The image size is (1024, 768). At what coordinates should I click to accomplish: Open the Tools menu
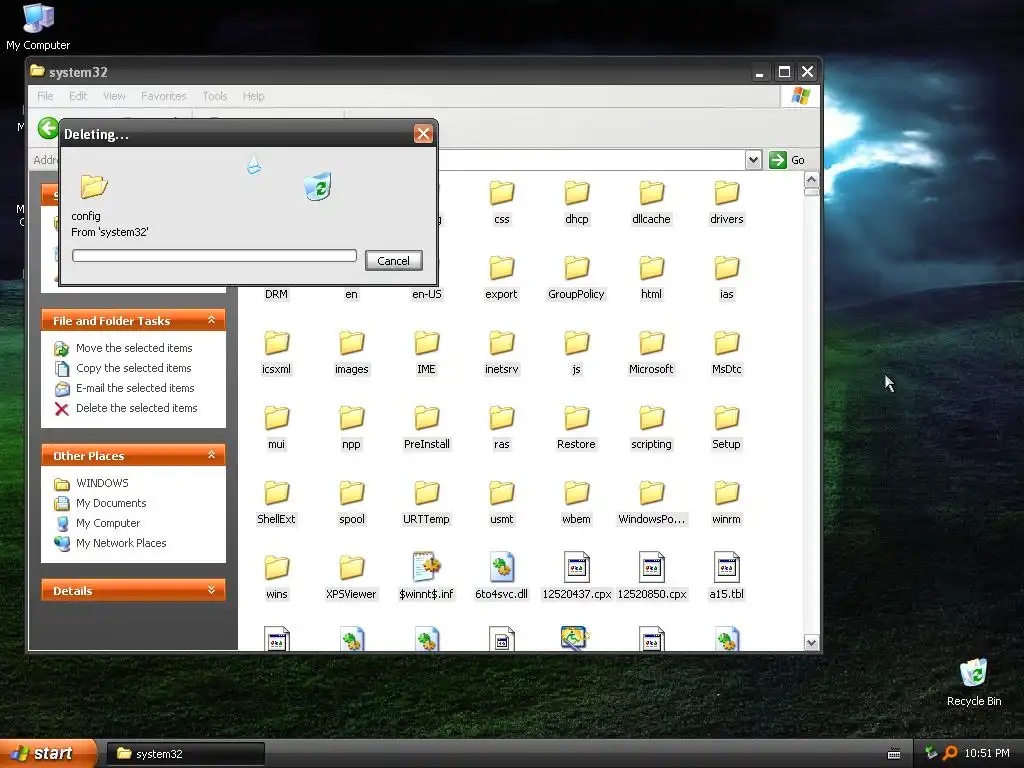click(215, 96)
